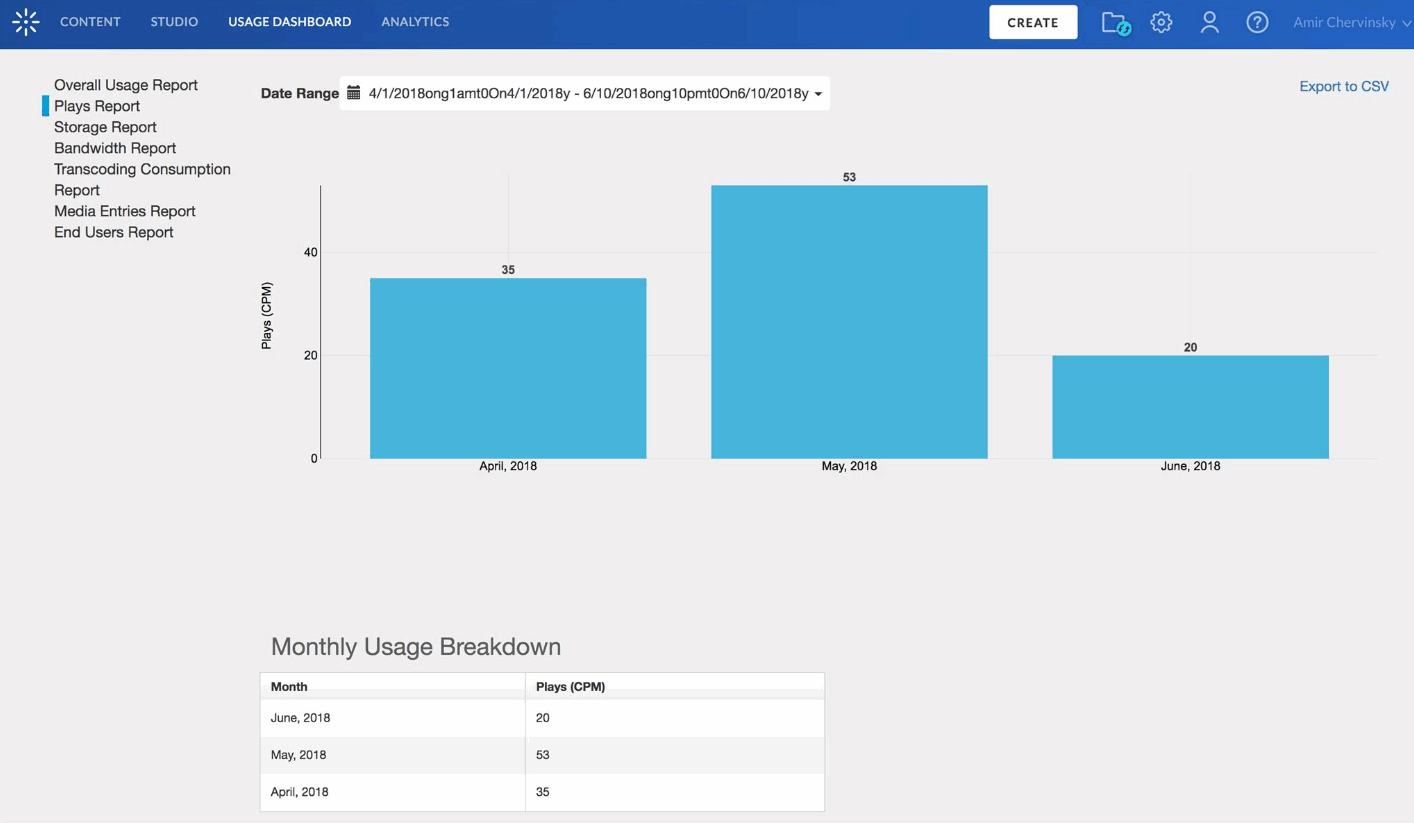Switch to the Studio tab
The width and height of the screenshot is (1414, 823).
tap(174, 22)
